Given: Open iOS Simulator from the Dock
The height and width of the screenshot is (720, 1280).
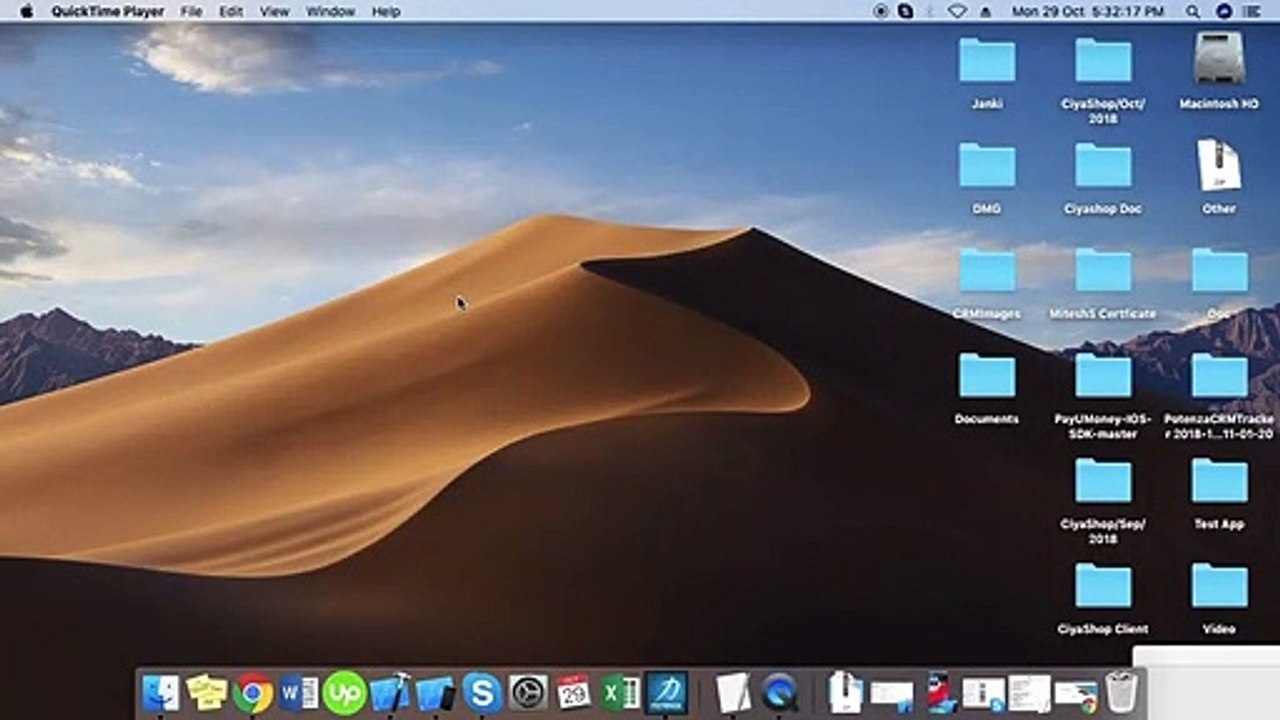Looking at the screenshot, I should pyautogui.click(x=435, y=693).
